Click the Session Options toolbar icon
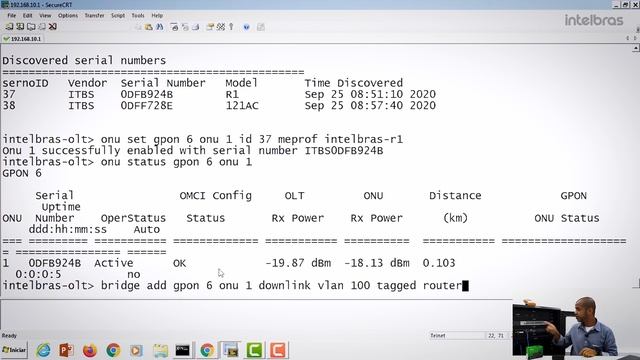This screenshot has height=360, width=640. [x=210, y=27]
